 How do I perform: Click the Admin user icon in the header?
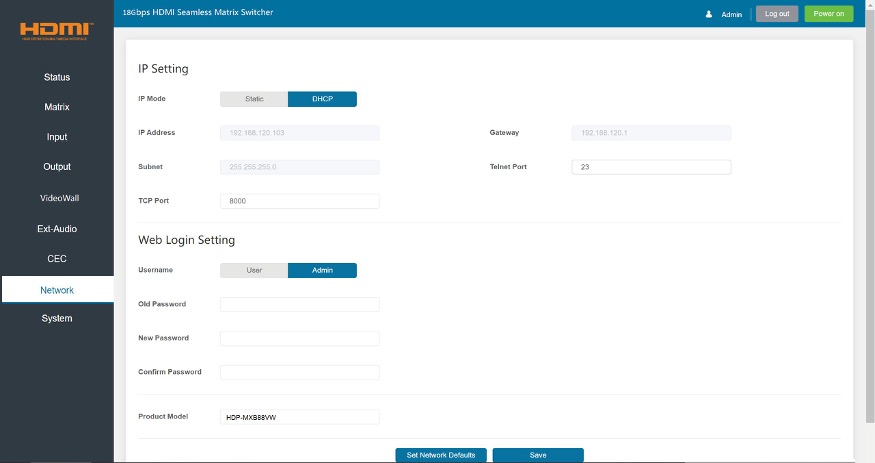pyautogui.click(x=709, y=14)
